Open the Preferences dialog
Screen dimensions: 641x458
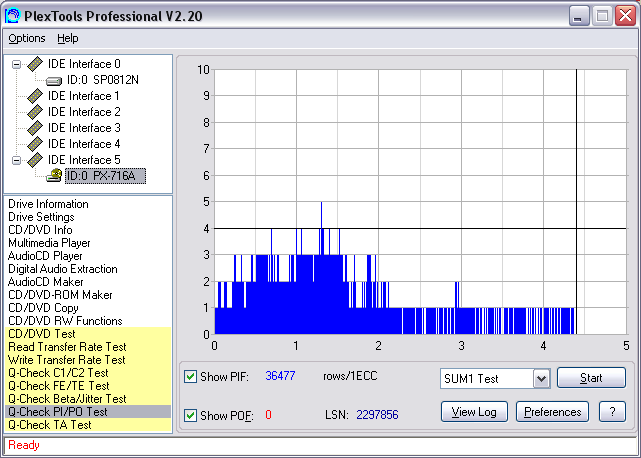[x=552, y=412]
